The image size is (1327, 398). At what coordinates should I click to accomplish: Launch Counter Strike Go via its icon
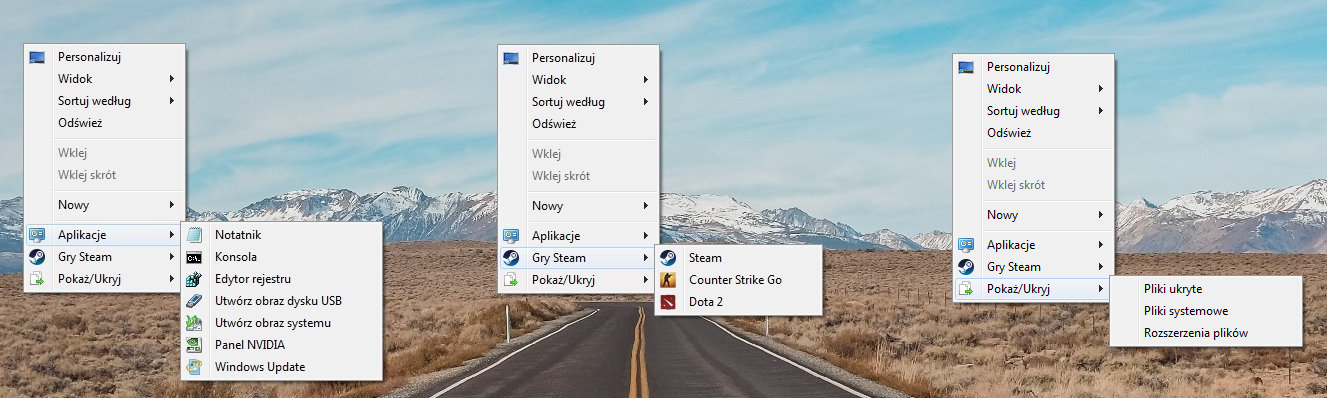point(668,280)
